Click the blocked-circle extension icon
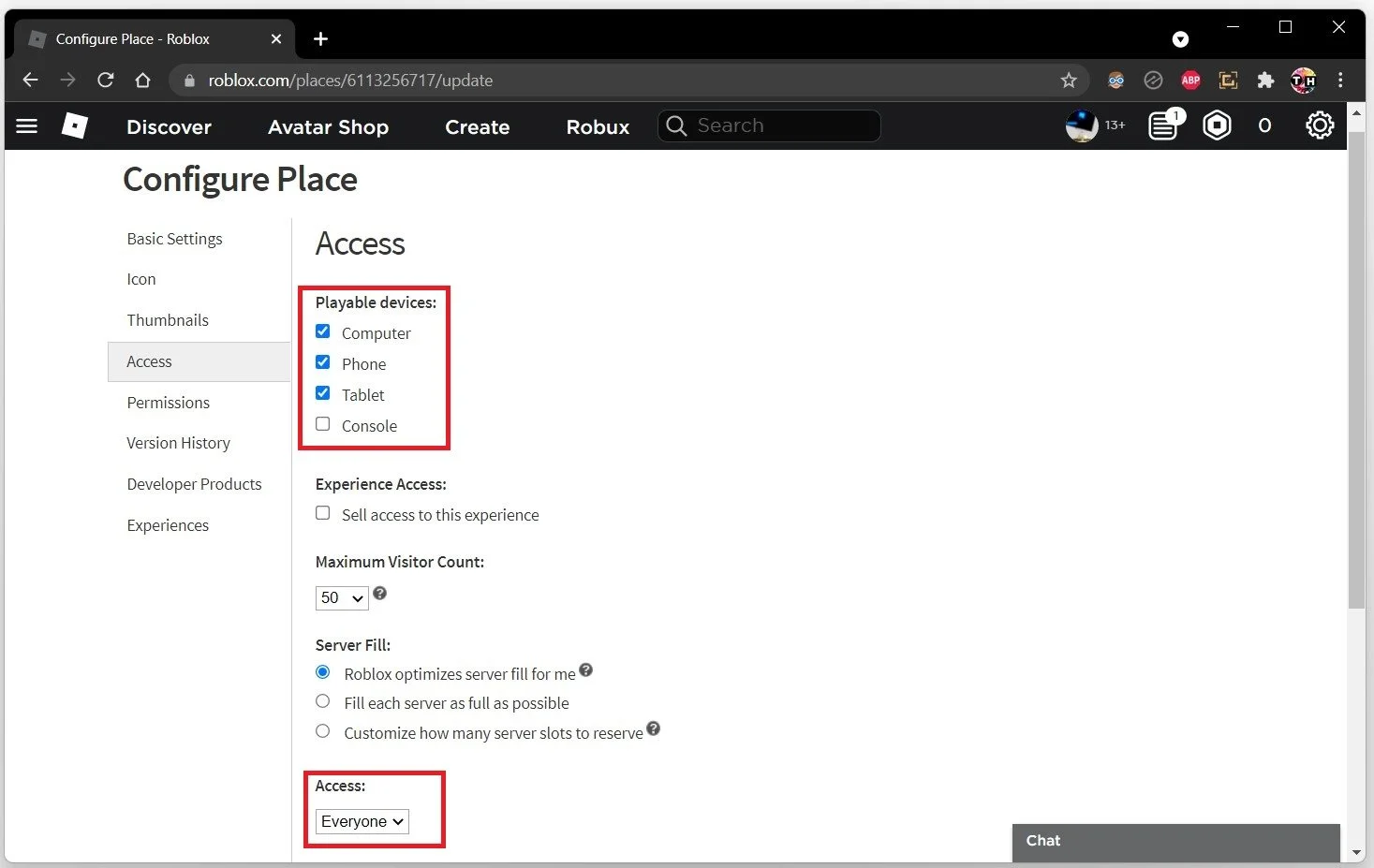Image resolution: width=1374 pixels, height=868 pixels. pos(1153,81)
